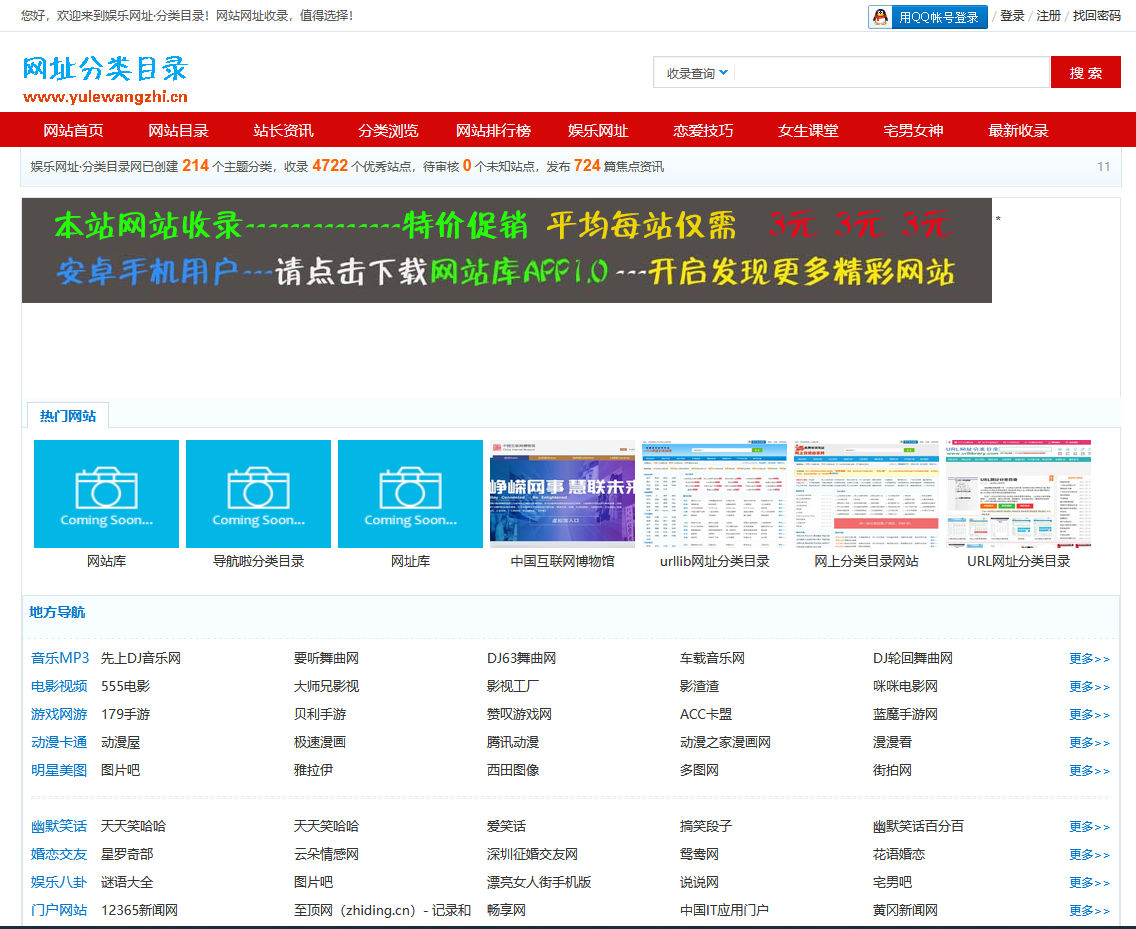Click the 最新收录 navigation item
This screenshot has width=1136, height=929.
click(x=1017, y=129)
